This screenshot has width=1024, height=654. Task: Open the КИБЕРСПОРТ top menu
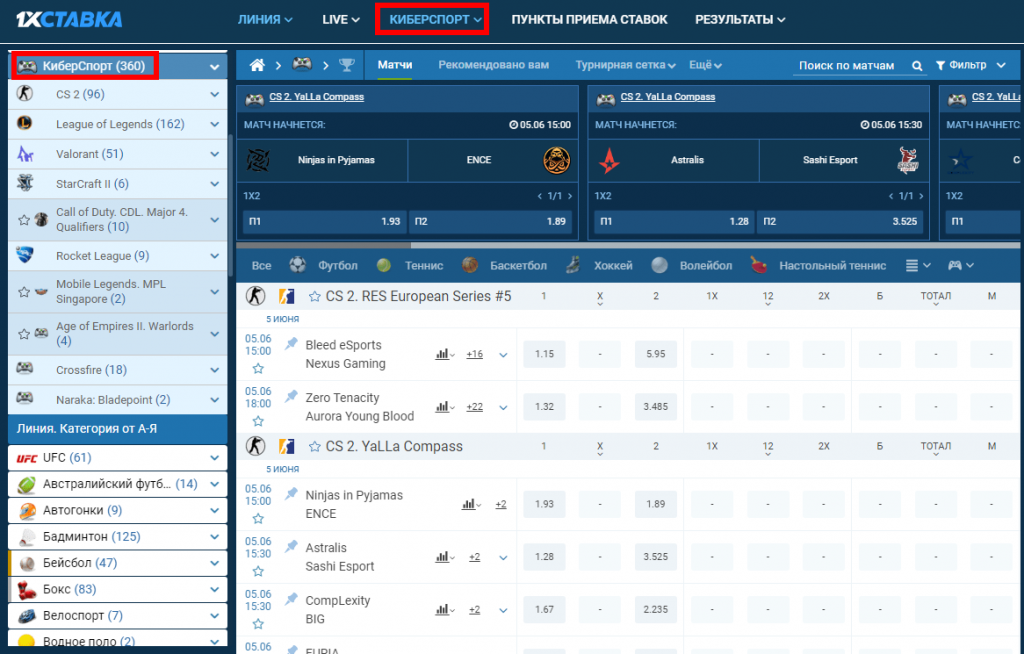436,20
